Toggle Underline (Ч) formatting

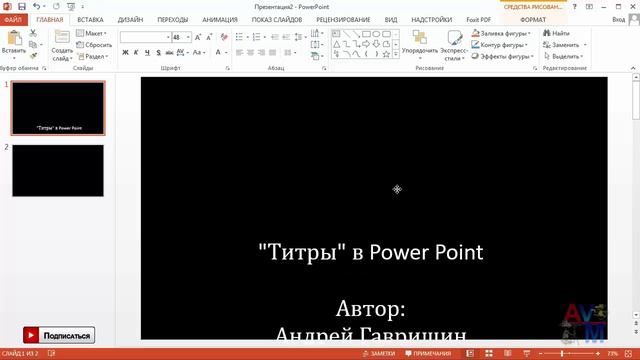point(147,53)
